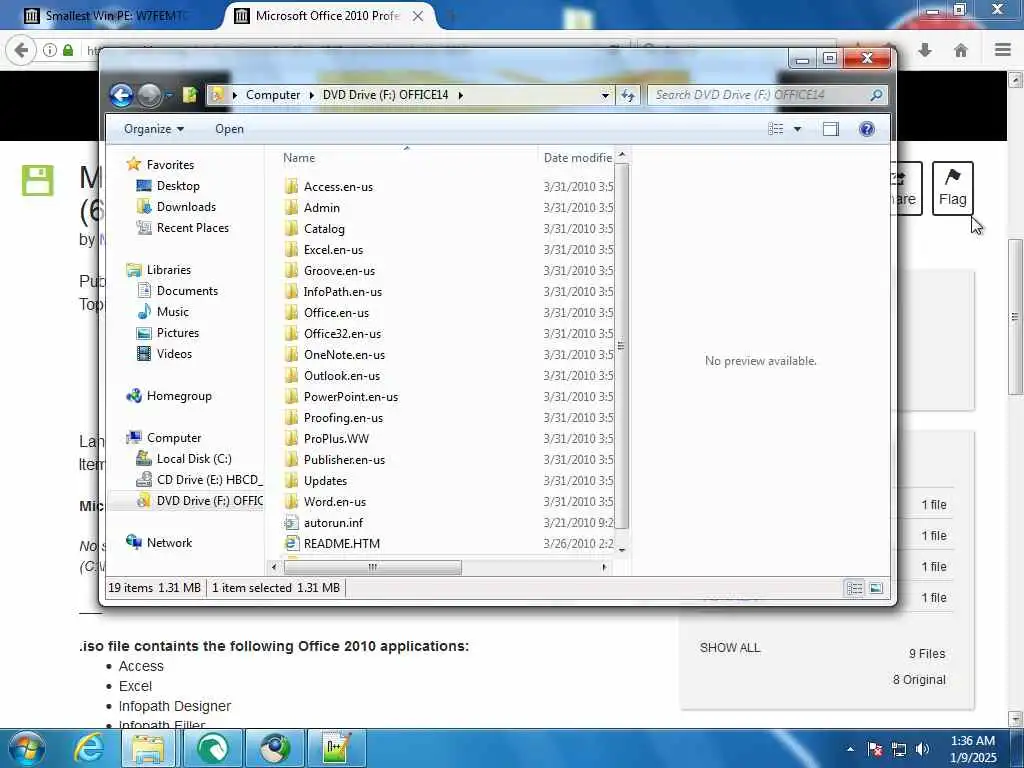Viewport: 1024px width, 768px height.
Task: Select the Office32.en-us folder
Action: coord(342,334)
